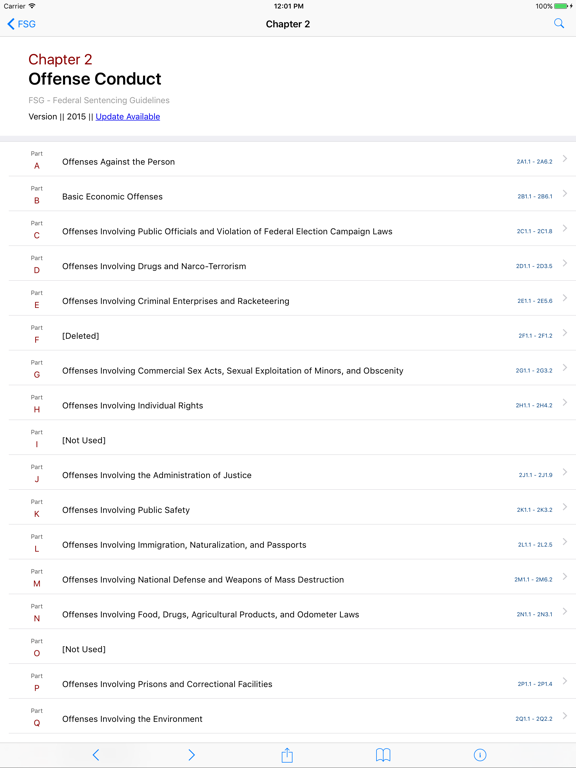Tap section range 2D1.1 - 2D3.5
Viewport: 576px width, 768px height.
tap(534, 266)
